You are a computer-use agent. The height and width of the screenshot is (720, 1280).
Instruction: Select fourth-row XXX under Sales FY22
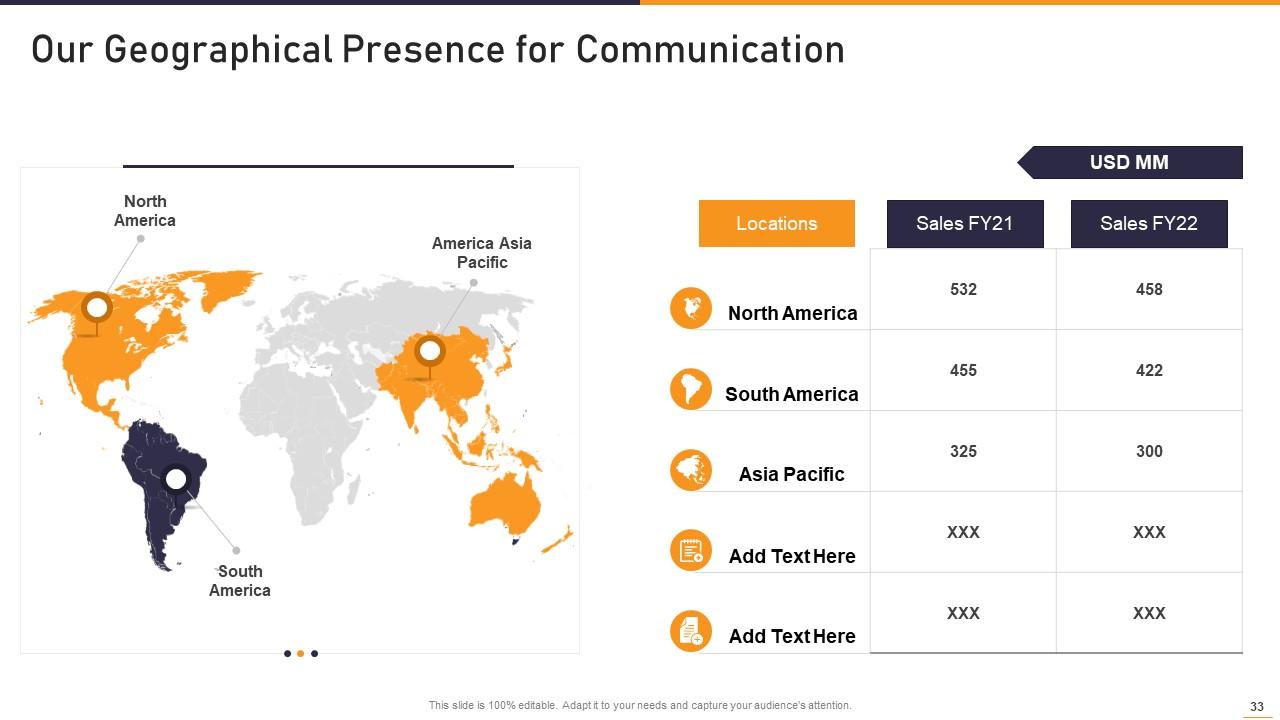tap(1149, 532)
